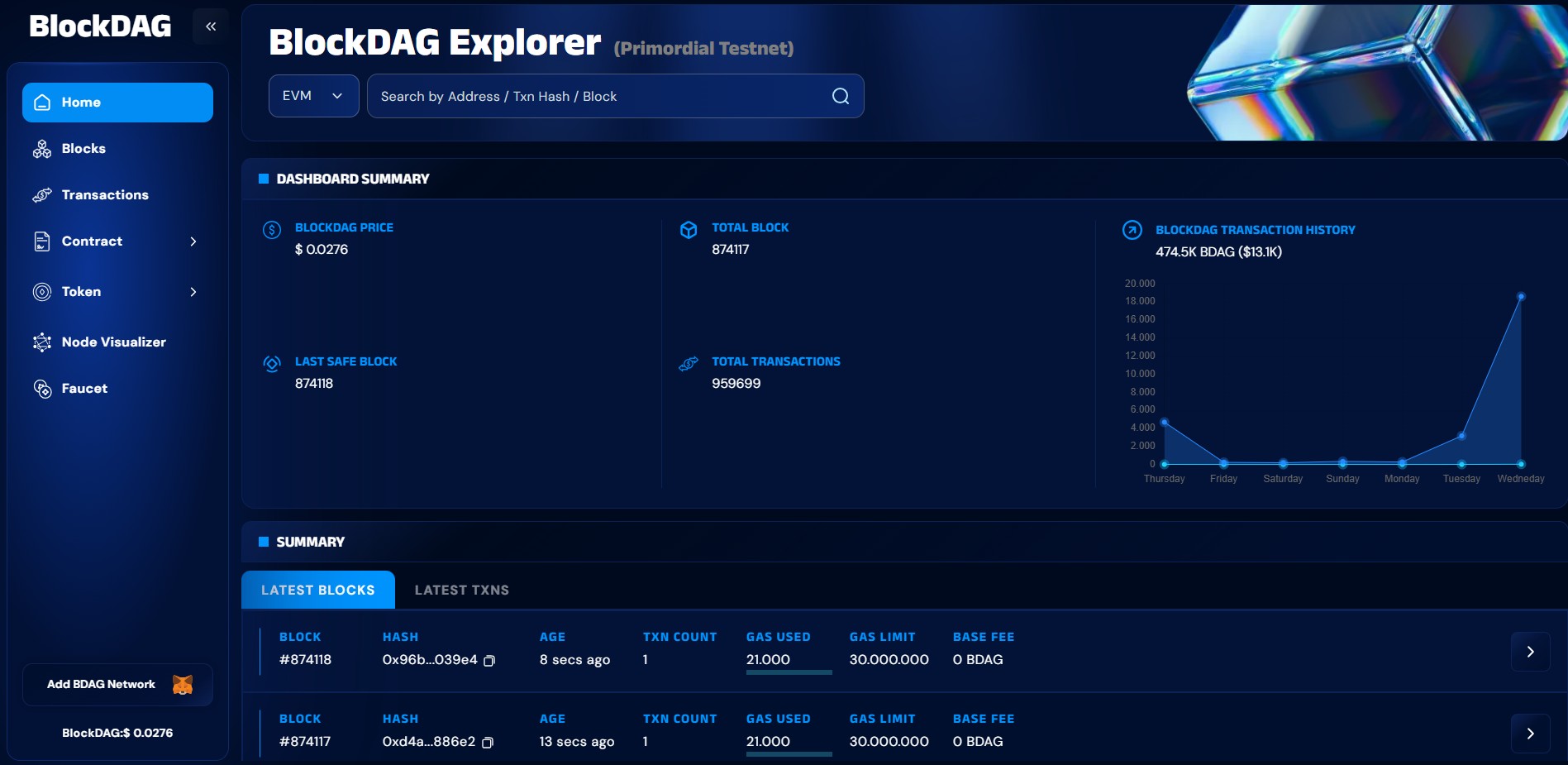This screenshot has height=765, width=1568.
Task: Click Add BDAG Network button
Action: coord(117,685)
